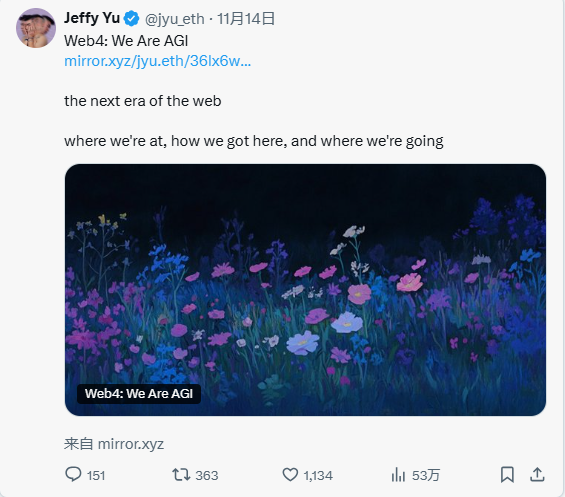Image resolution: width=565 pixels, height=497 pixels.
Task: Open the @jyu_eth handle
Action: (x=174, y=19)
